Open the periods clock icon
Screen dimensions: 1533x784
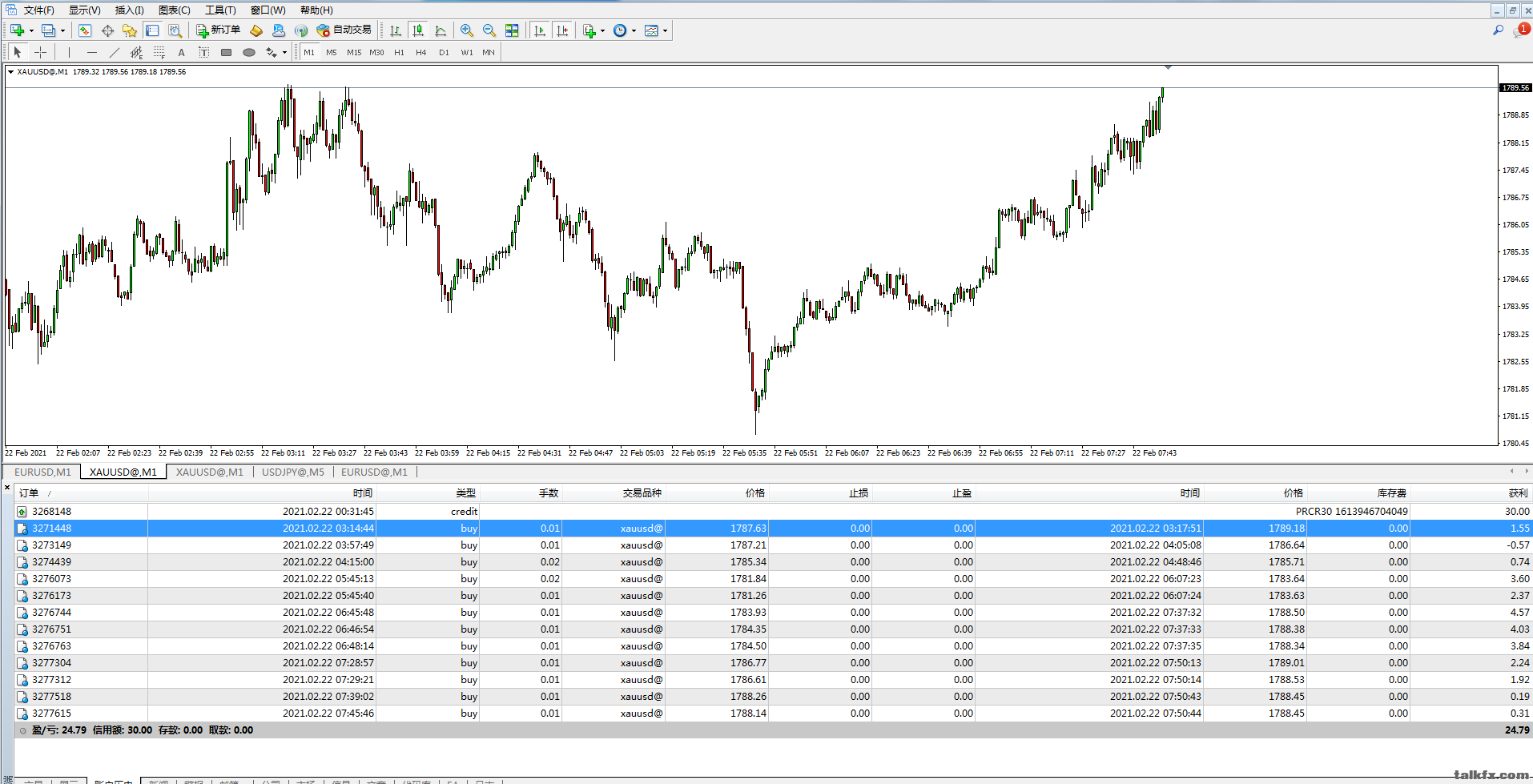[x=620, y=30]
